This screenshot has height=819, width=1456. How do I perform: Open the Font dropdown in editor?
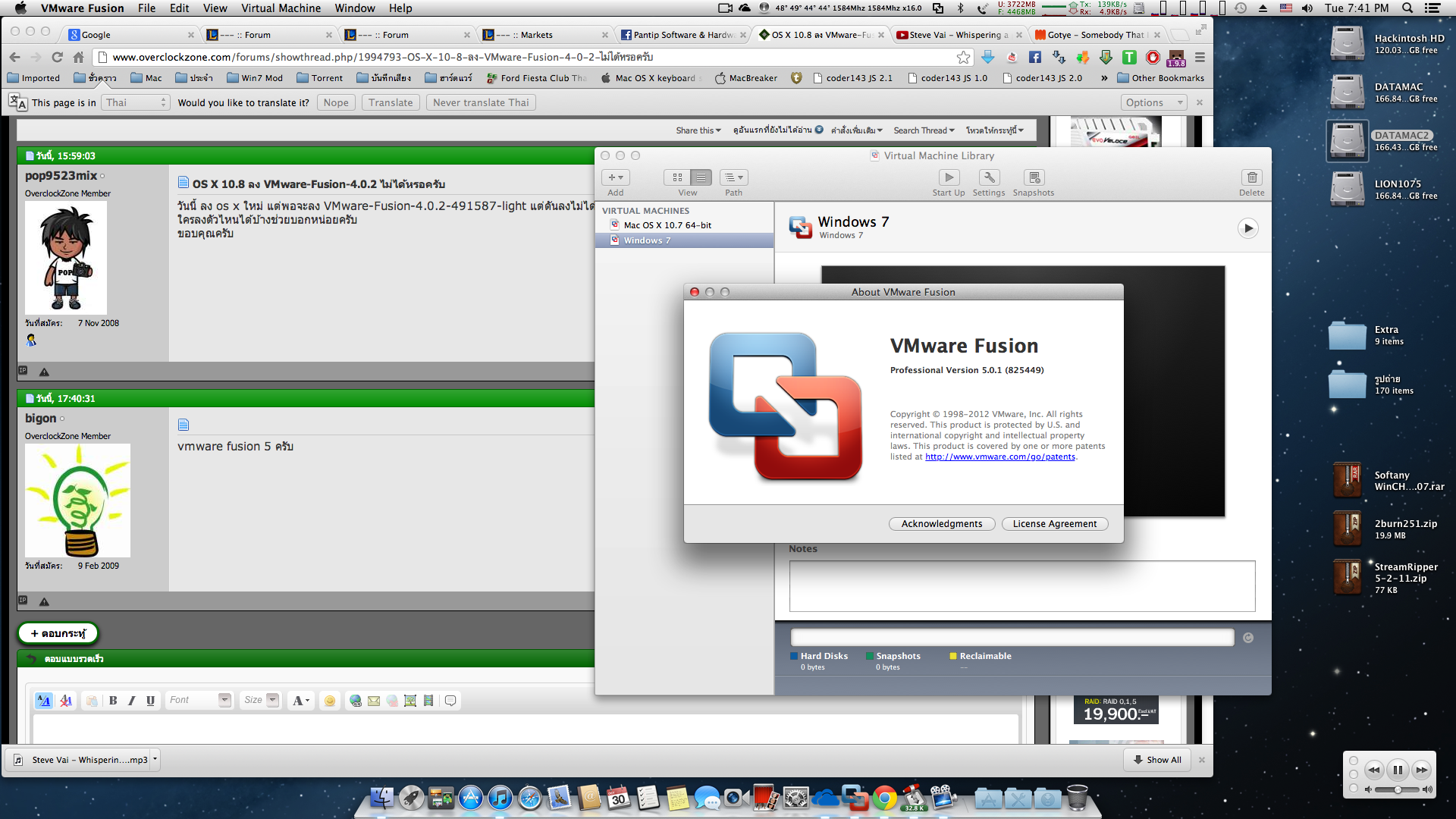click(x=200, y=700)
